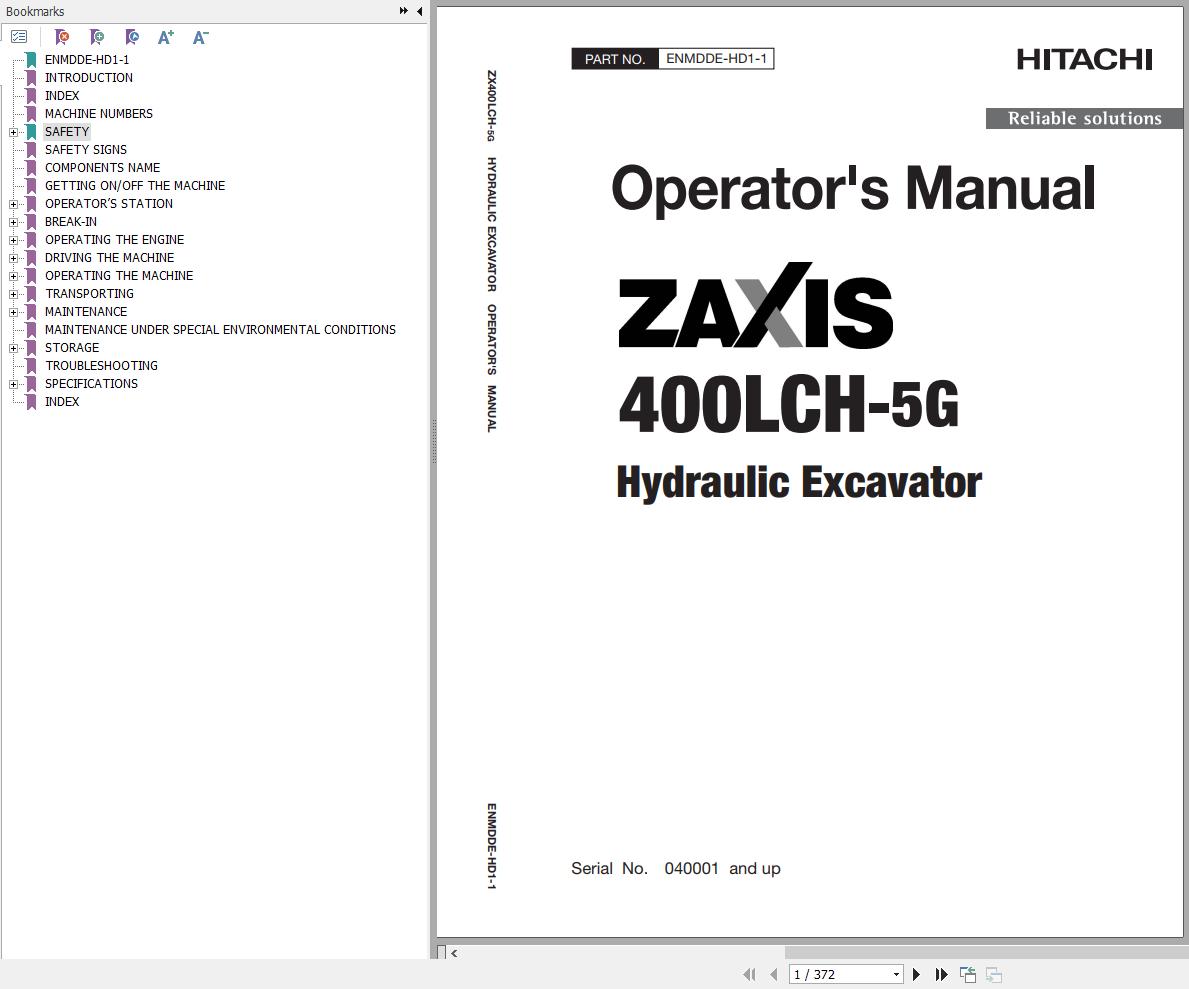Image resolution: width=1189 pixels, height=989 pixels.
Task: Delete the selected bookmark
Action: (62, 37)
